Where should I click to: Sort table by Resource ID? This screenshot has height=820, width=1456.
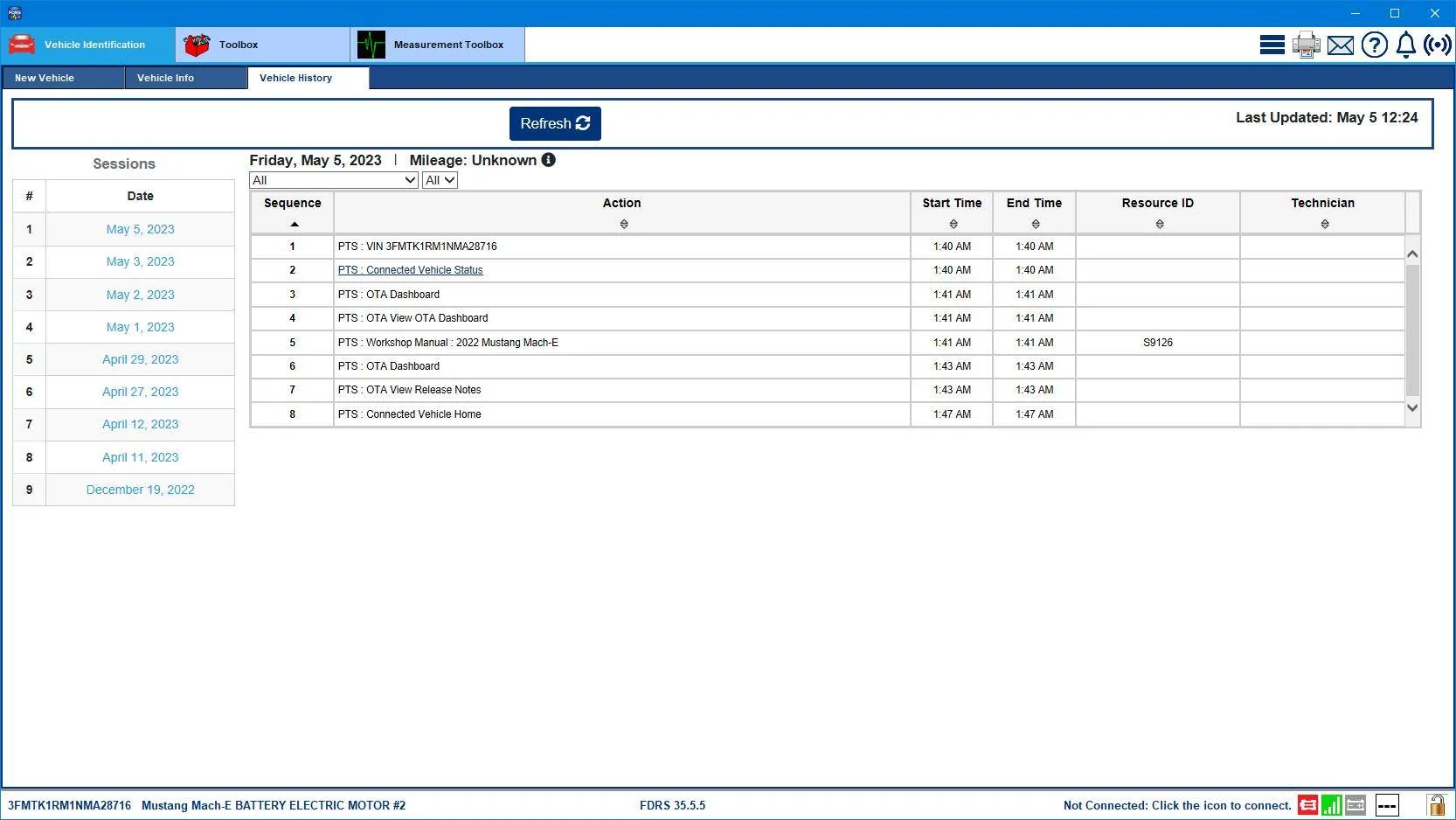1160,225
